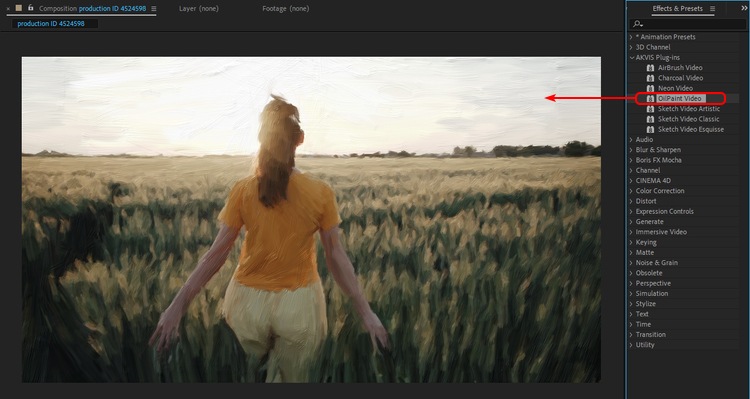
Task: Click the production ID 4524598 breadcrumb
Action: pos(51,23)
